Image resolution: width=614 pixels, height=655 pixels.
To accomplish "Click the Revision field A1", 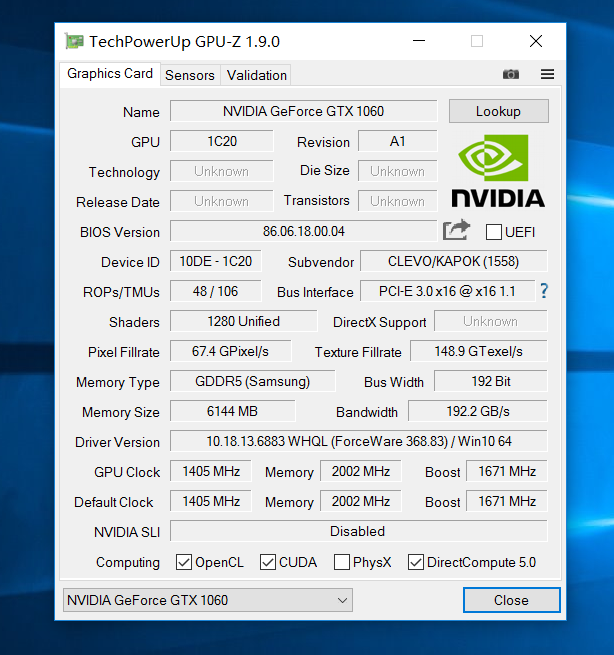I will click(398, 141).
